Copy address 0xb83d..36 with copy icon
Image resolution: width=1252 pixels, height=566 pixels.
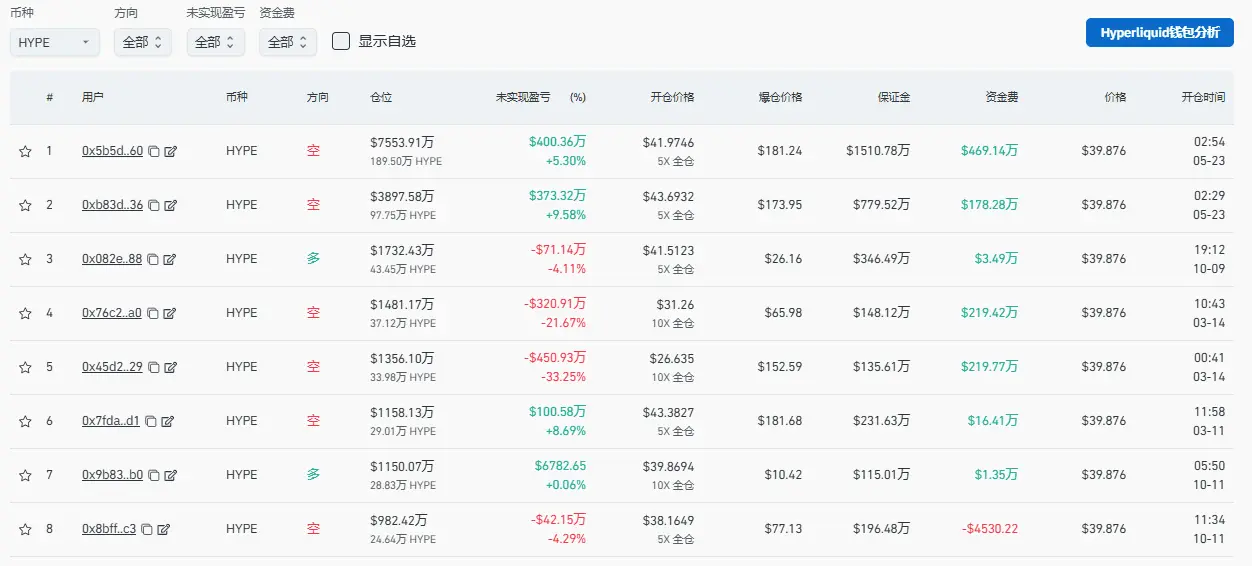pos(153,205)
